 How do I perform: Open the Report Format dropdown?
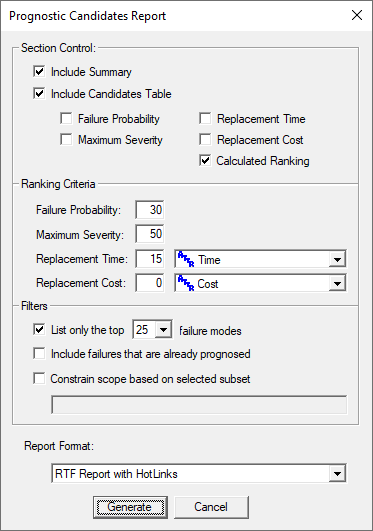[x=337, y=473]
